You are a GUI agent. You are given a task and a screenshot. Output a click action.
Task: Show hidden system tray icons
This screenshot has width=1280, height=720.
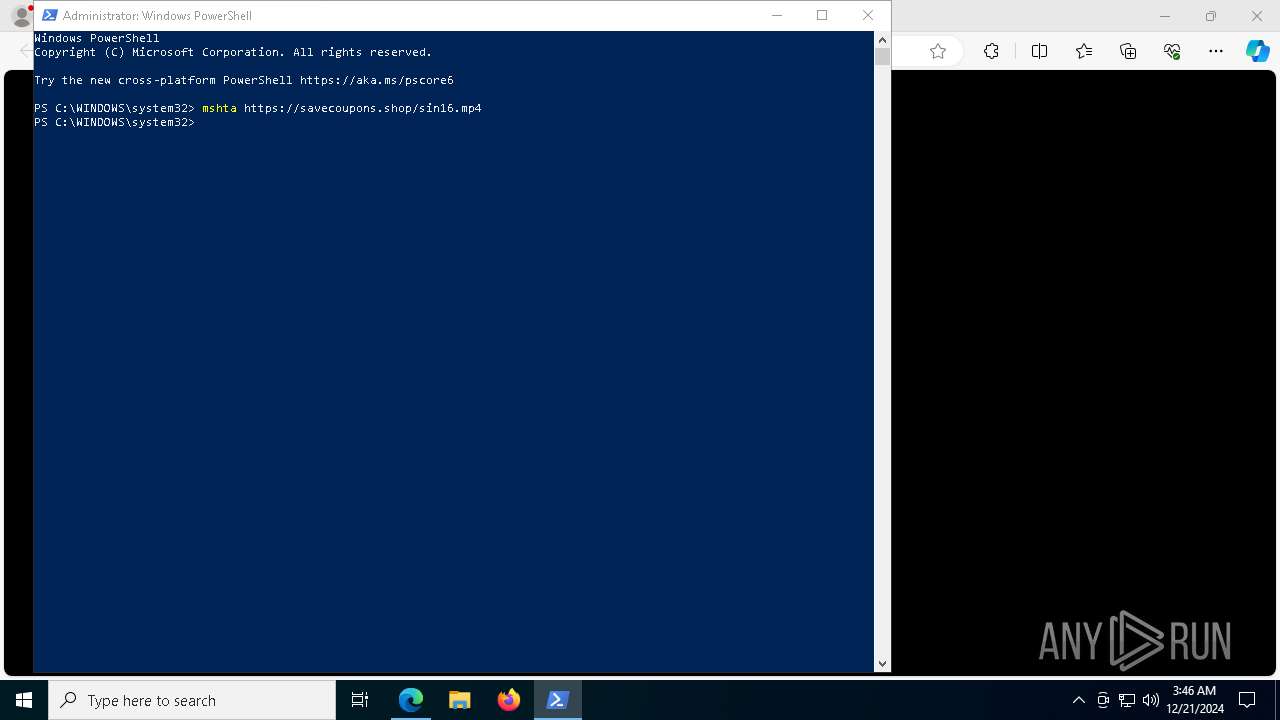point(1079,700)
